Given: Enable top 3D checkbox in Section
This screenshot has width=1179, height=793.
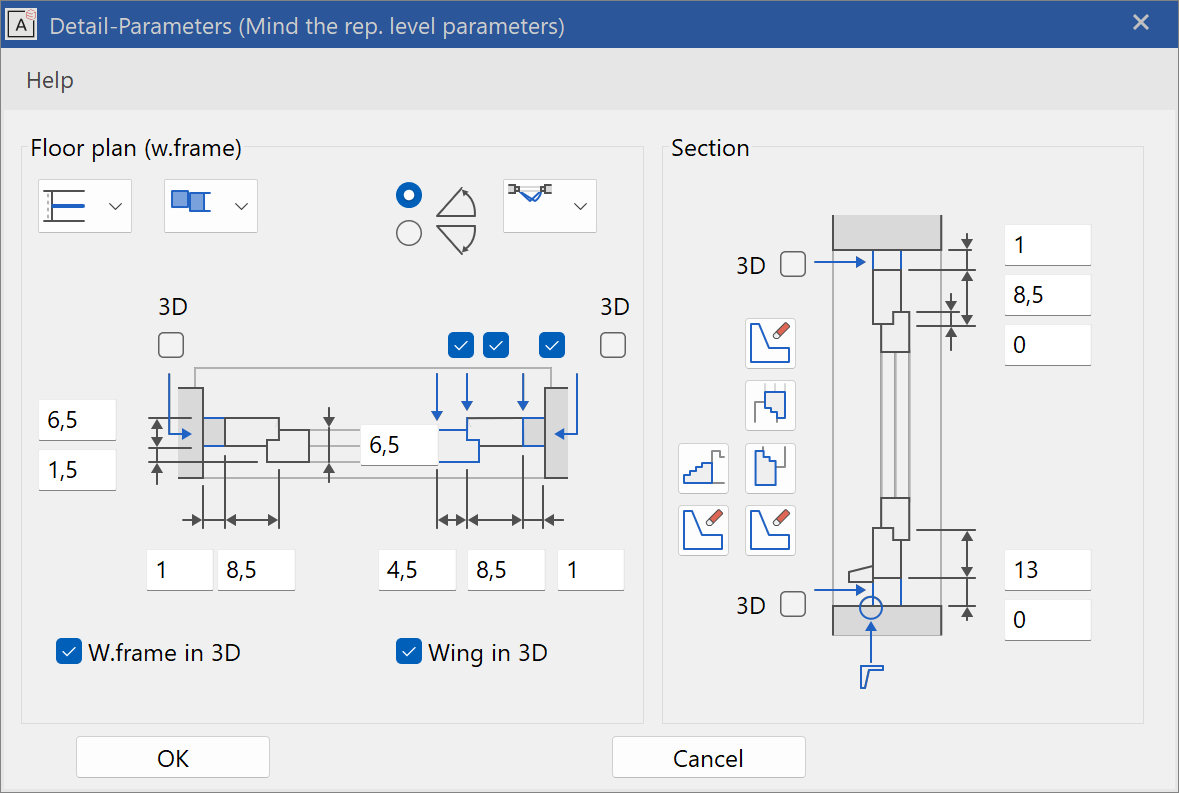Looking at the screenshot, I should 793,264.
